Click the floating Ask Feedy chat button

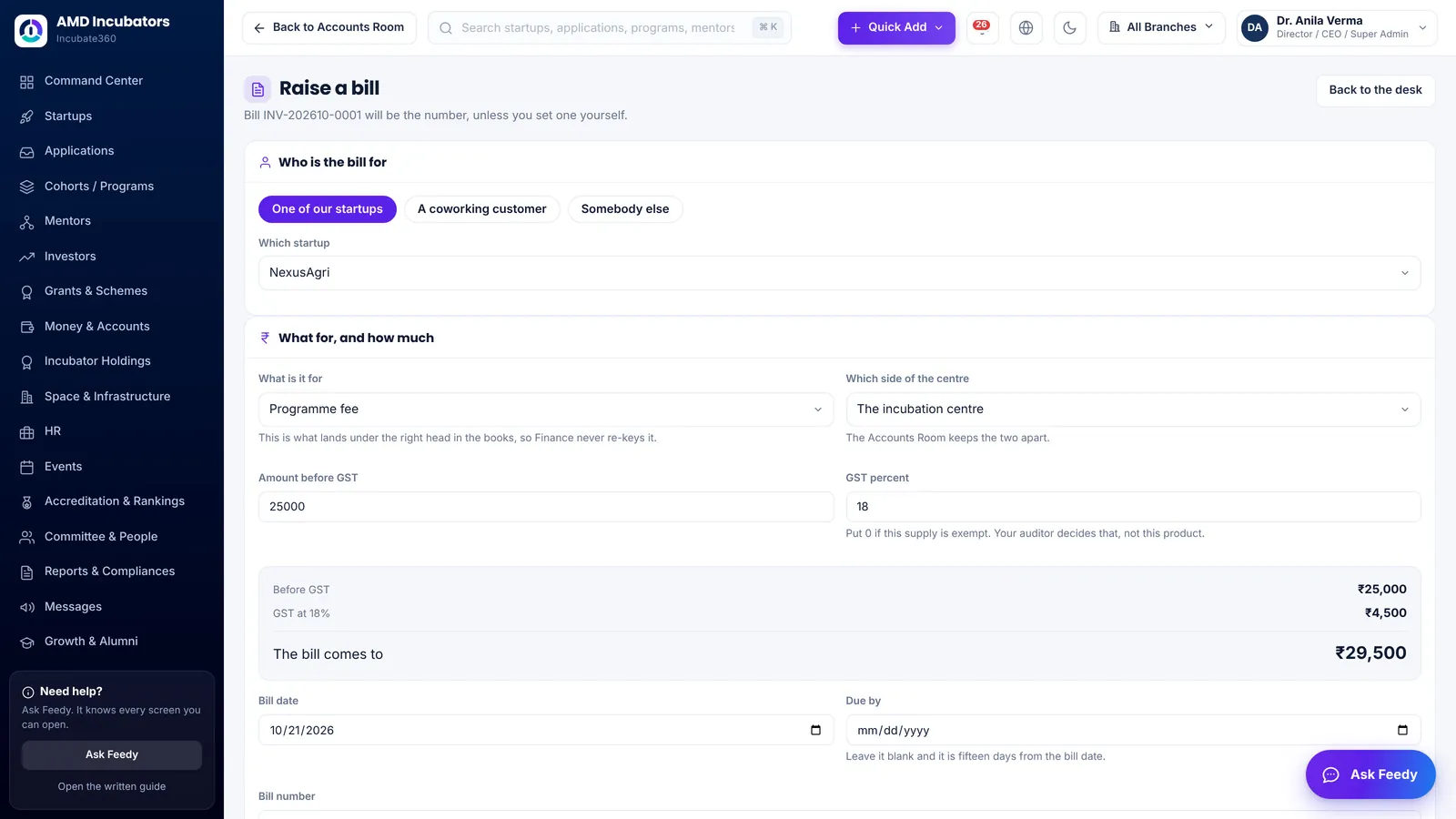tap(1370, 774)
